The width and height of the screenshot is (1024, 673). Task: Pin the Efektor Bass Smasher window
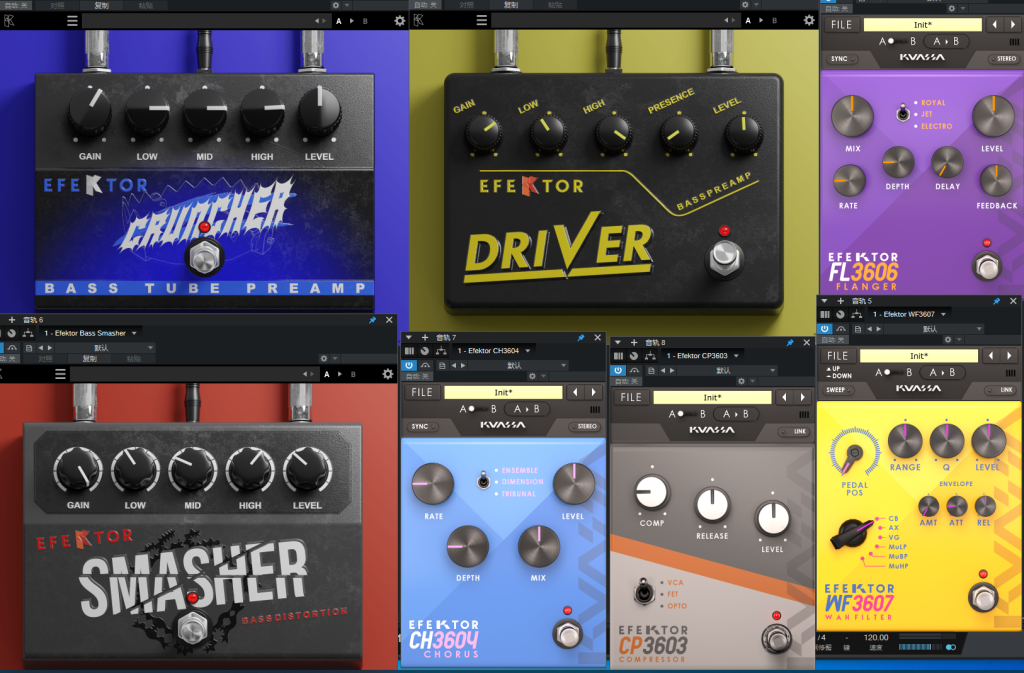372,320
